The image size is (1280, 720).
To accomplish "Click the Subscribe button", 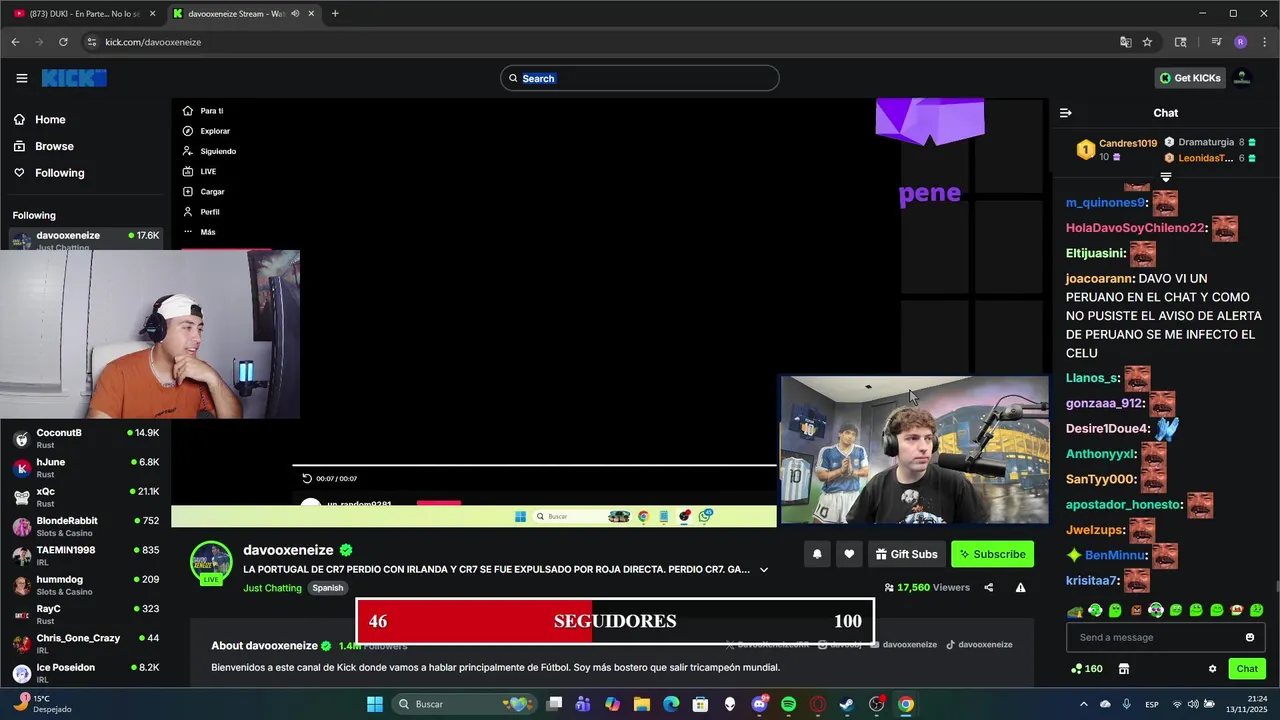I will (x=992, y=554).
